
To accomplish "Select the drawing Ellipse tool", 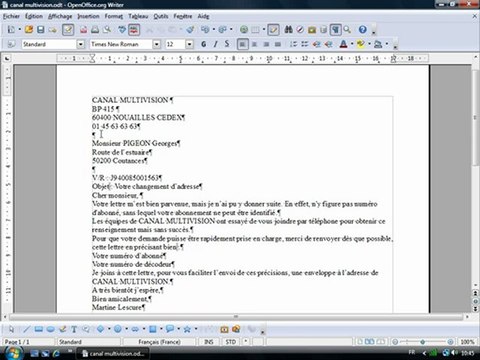I will click(50, 329).
